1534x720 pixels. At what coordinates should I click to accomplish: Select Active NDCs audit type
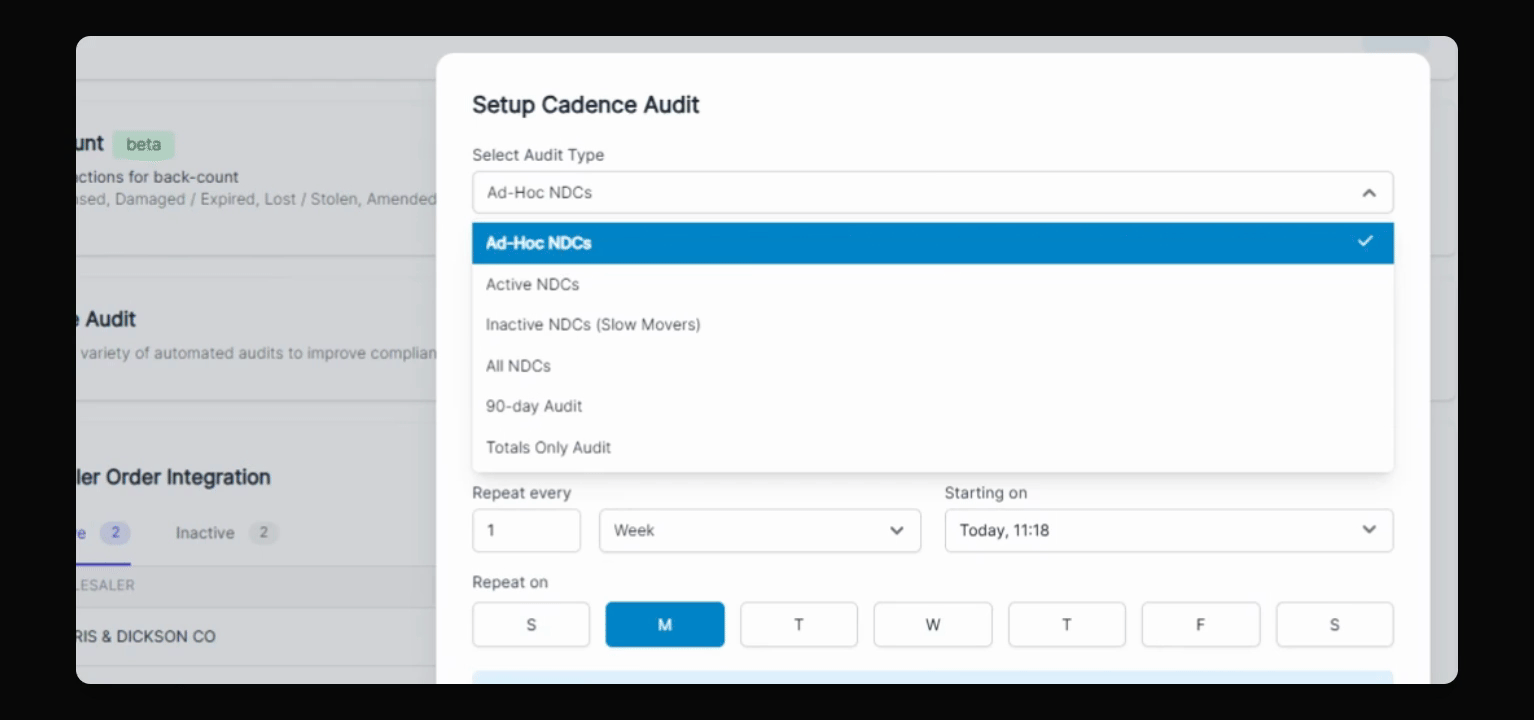(x=932, y=284)
